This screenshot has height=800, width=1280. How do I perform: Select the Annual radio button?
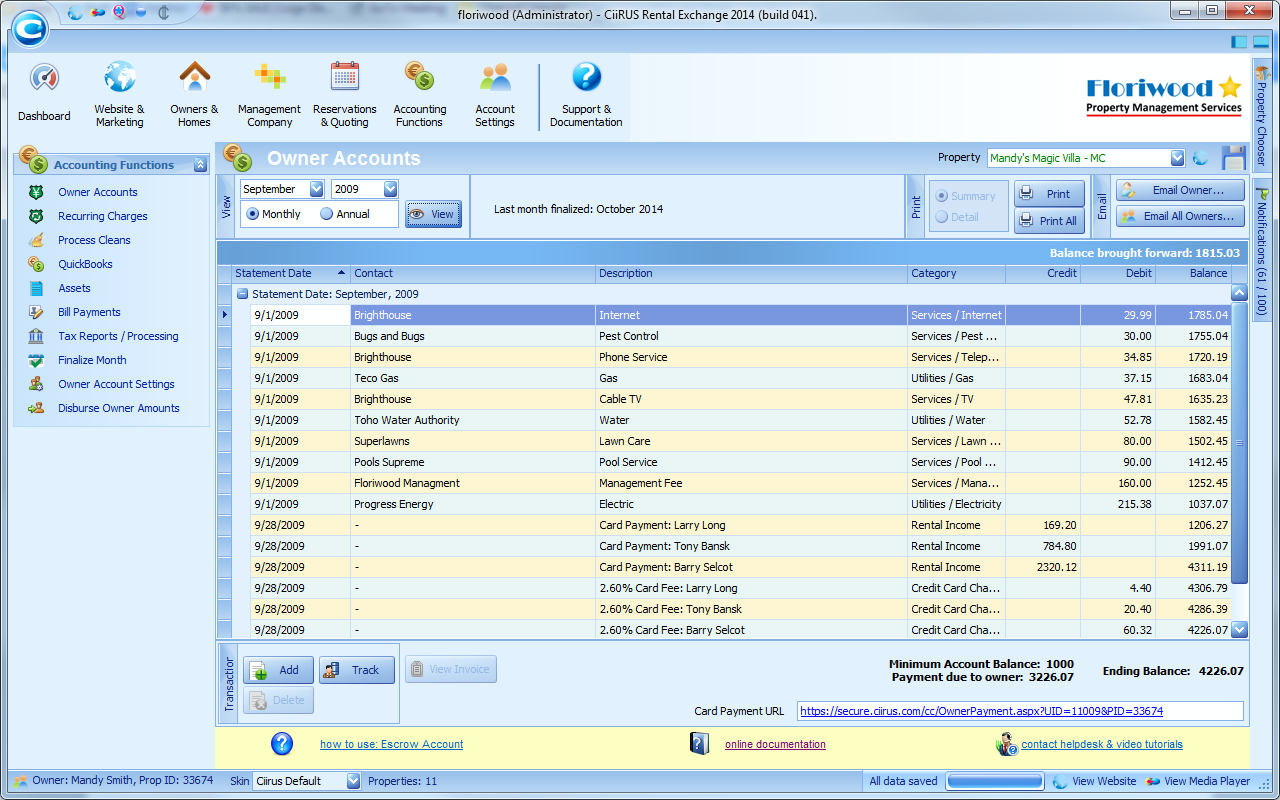click(326, 214)
